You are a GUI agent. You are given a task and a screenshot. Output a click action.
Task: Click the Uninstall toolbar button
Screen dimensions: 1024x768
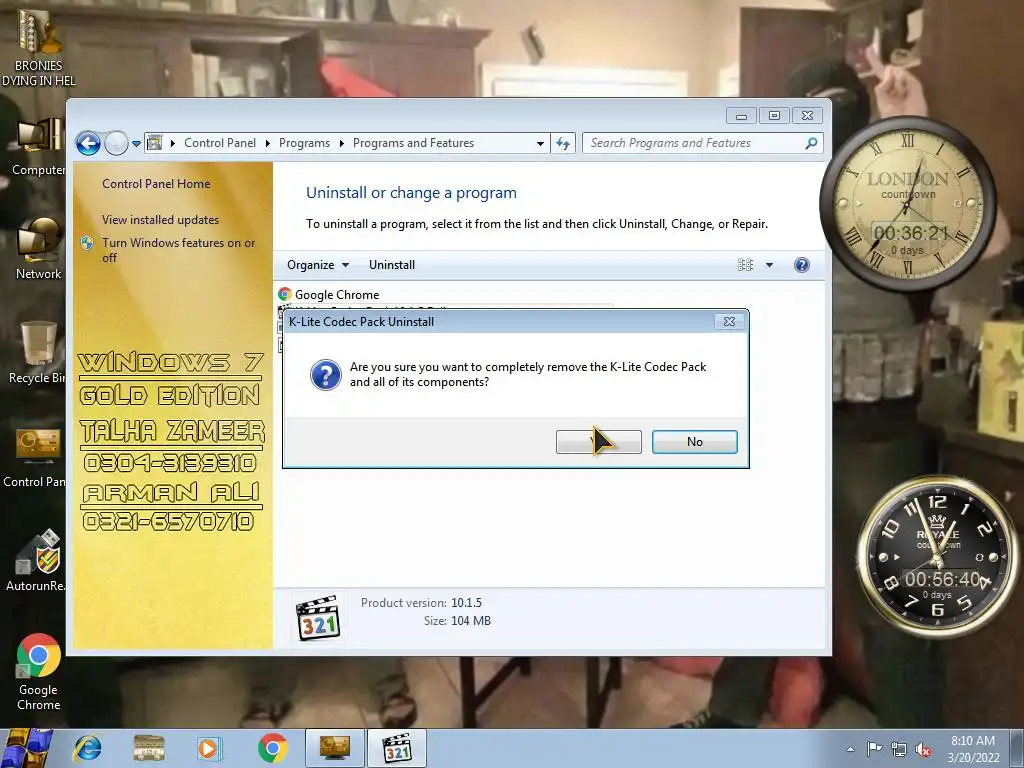pos(392,264)
